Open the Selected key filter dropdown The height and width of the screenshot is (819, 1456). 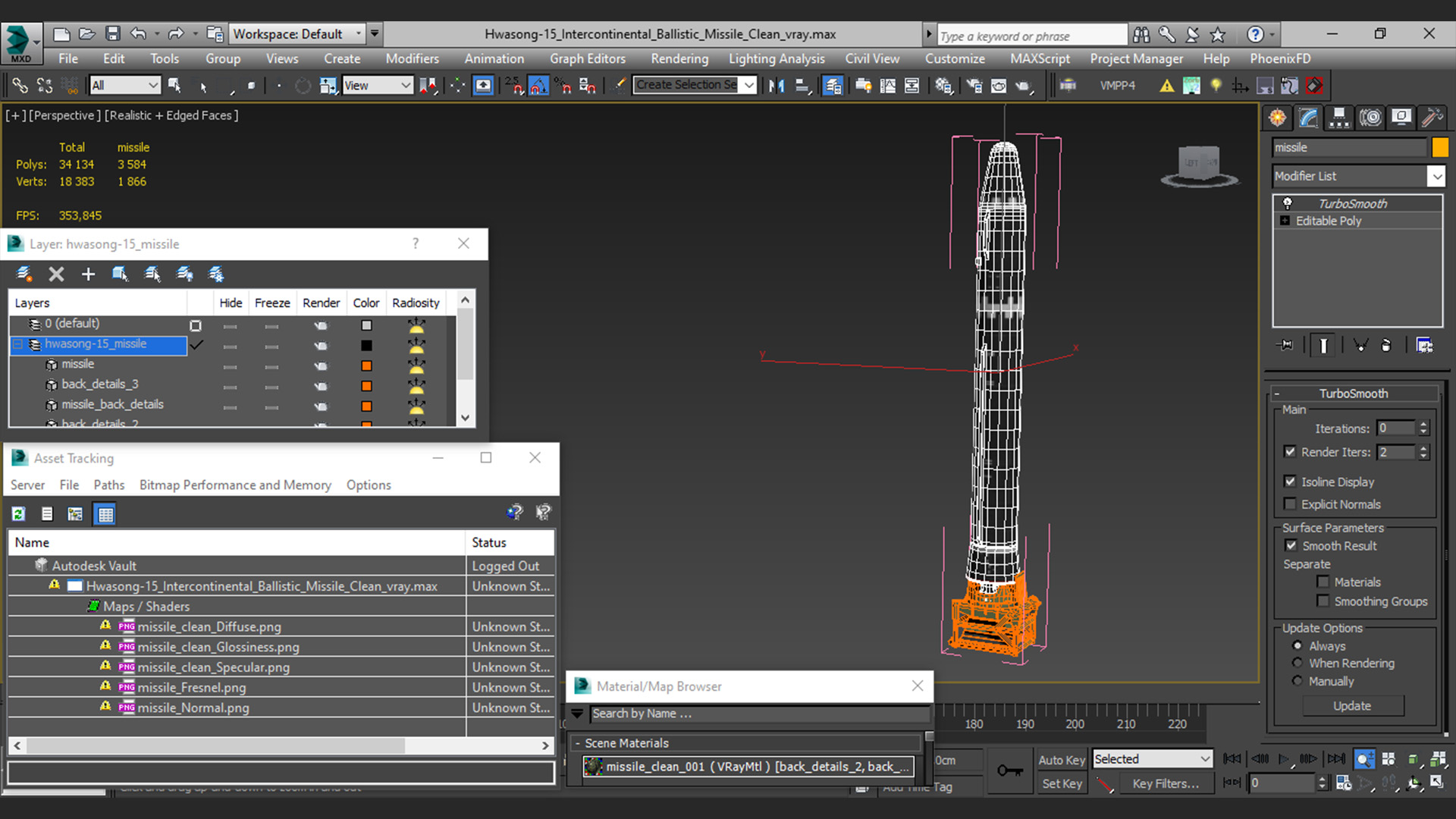pyautogui.click(x=1152, y=759)
